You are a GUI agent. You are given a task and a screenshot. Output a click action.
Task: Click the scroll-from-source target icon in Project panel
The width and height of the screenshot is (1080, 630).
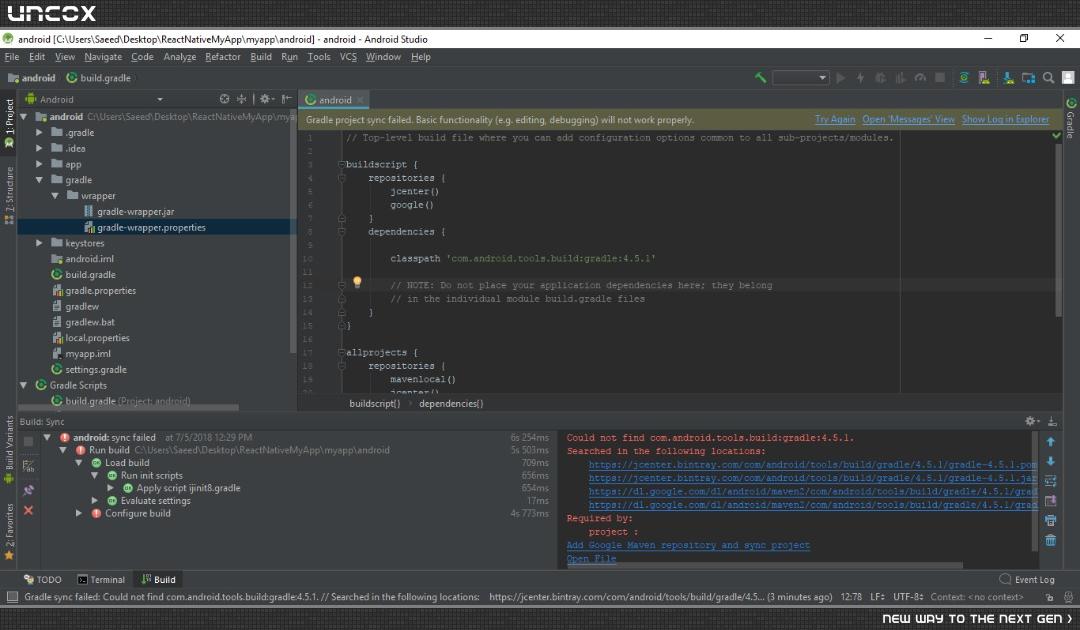(x=225, y=99)
